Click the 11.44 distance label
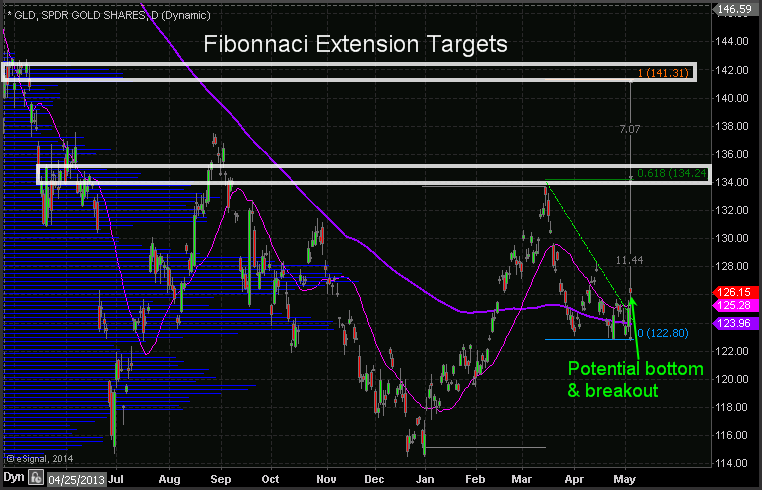Image resolution: width=762 pixels, height=490 pixels. pos(629,260)
